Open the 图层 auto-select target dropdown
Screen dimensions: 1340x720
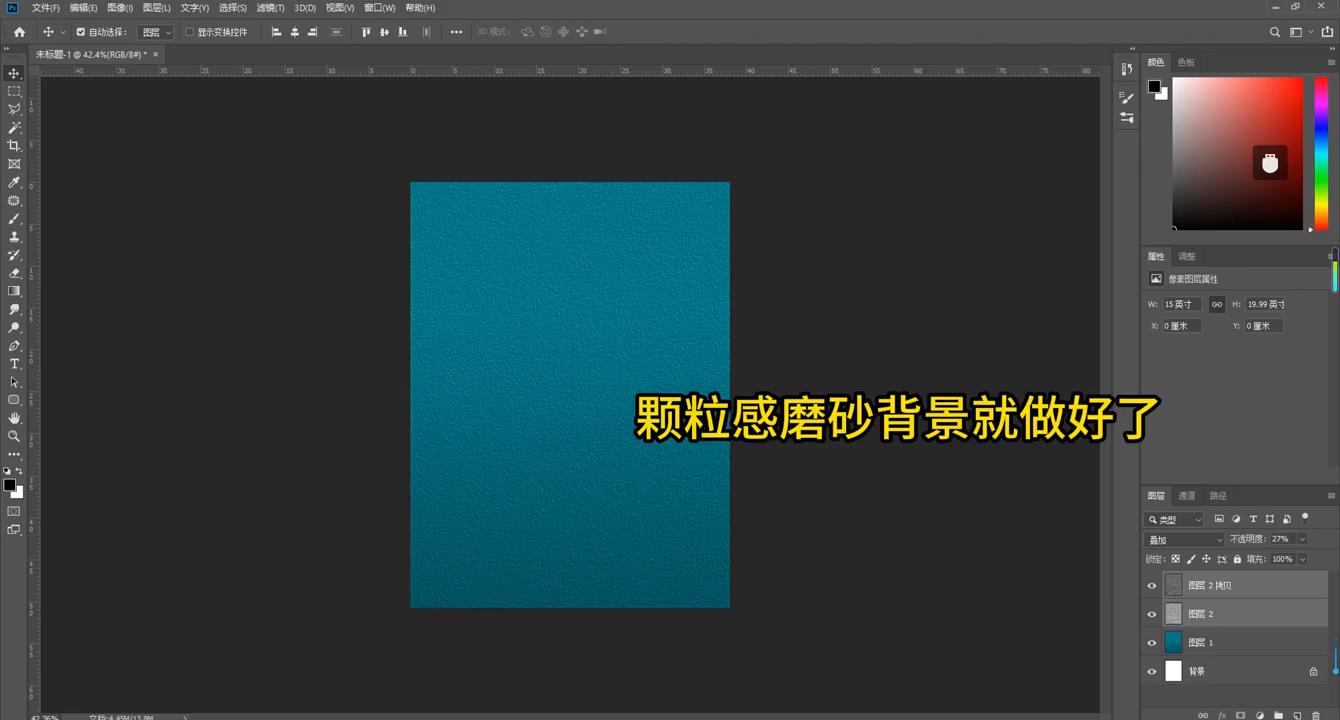155,32
